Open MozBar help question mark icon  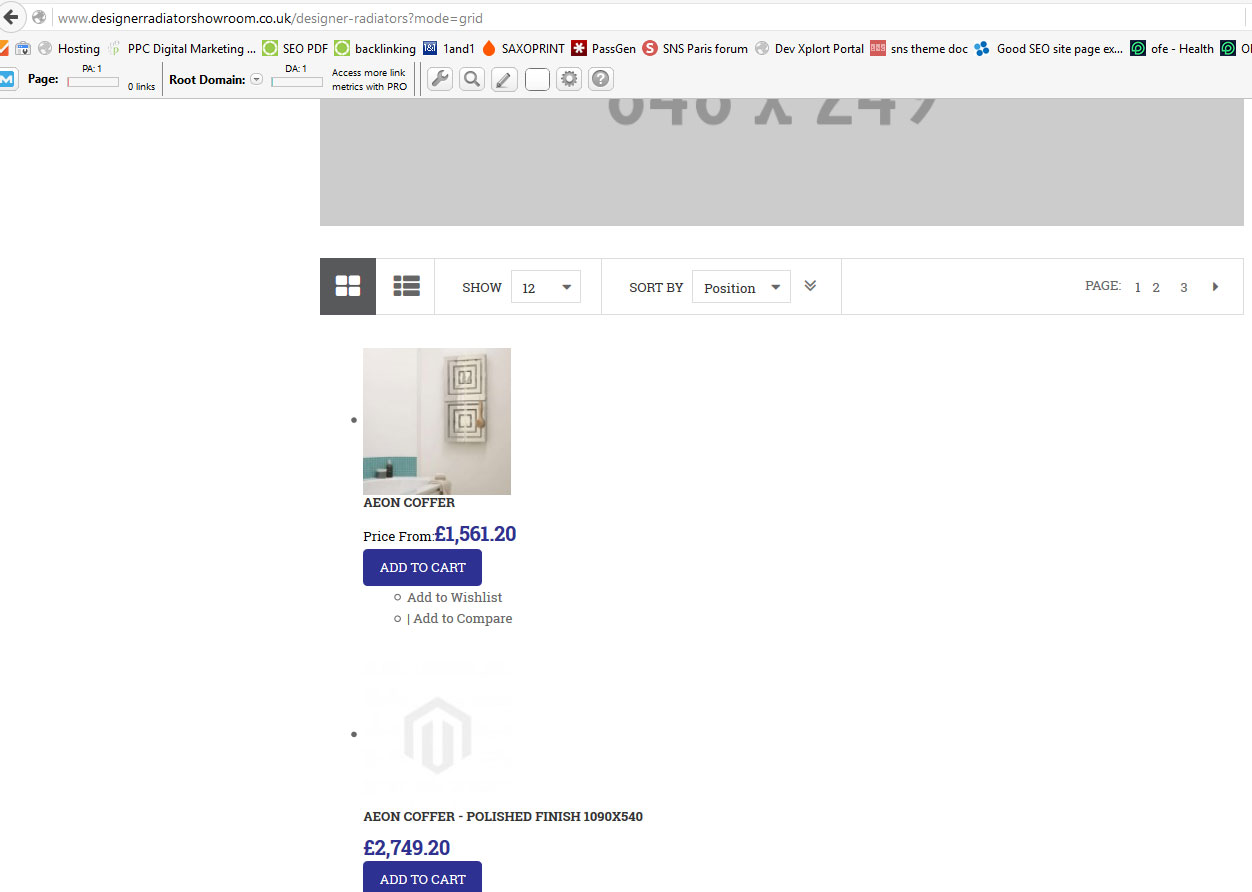[x=600, y=79]
